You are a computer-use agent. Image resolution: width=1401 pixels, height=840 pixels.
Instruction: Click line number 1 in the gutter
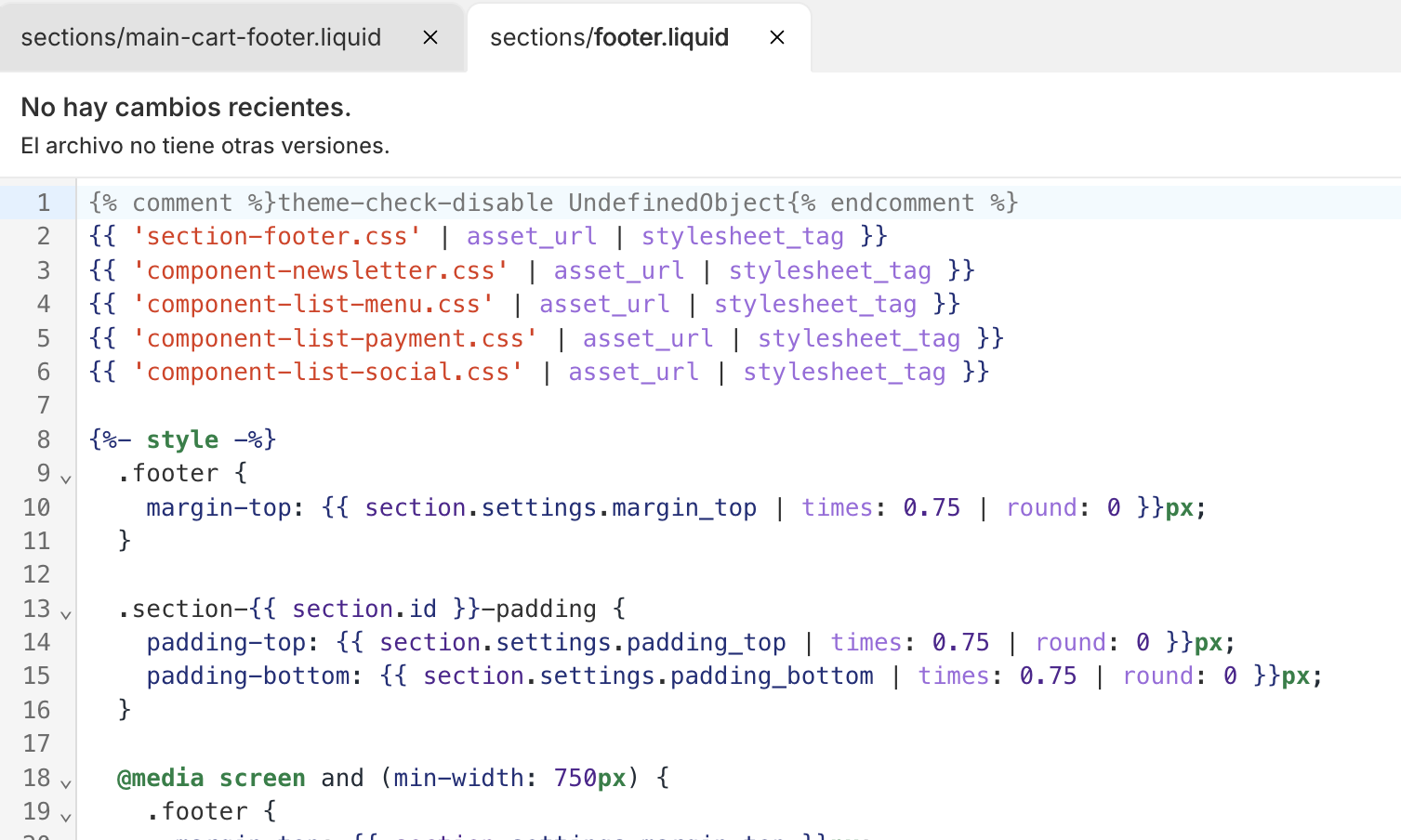coord(43,203)
